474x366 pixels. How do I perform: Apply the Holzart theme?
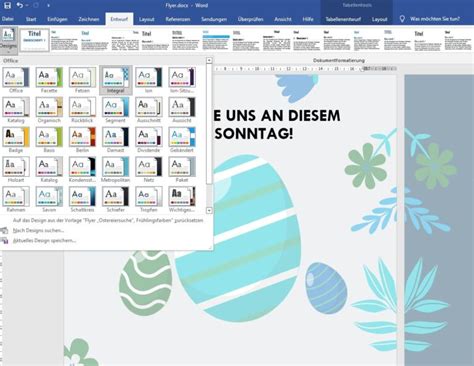pyautogui.click(x=16, y=170)
